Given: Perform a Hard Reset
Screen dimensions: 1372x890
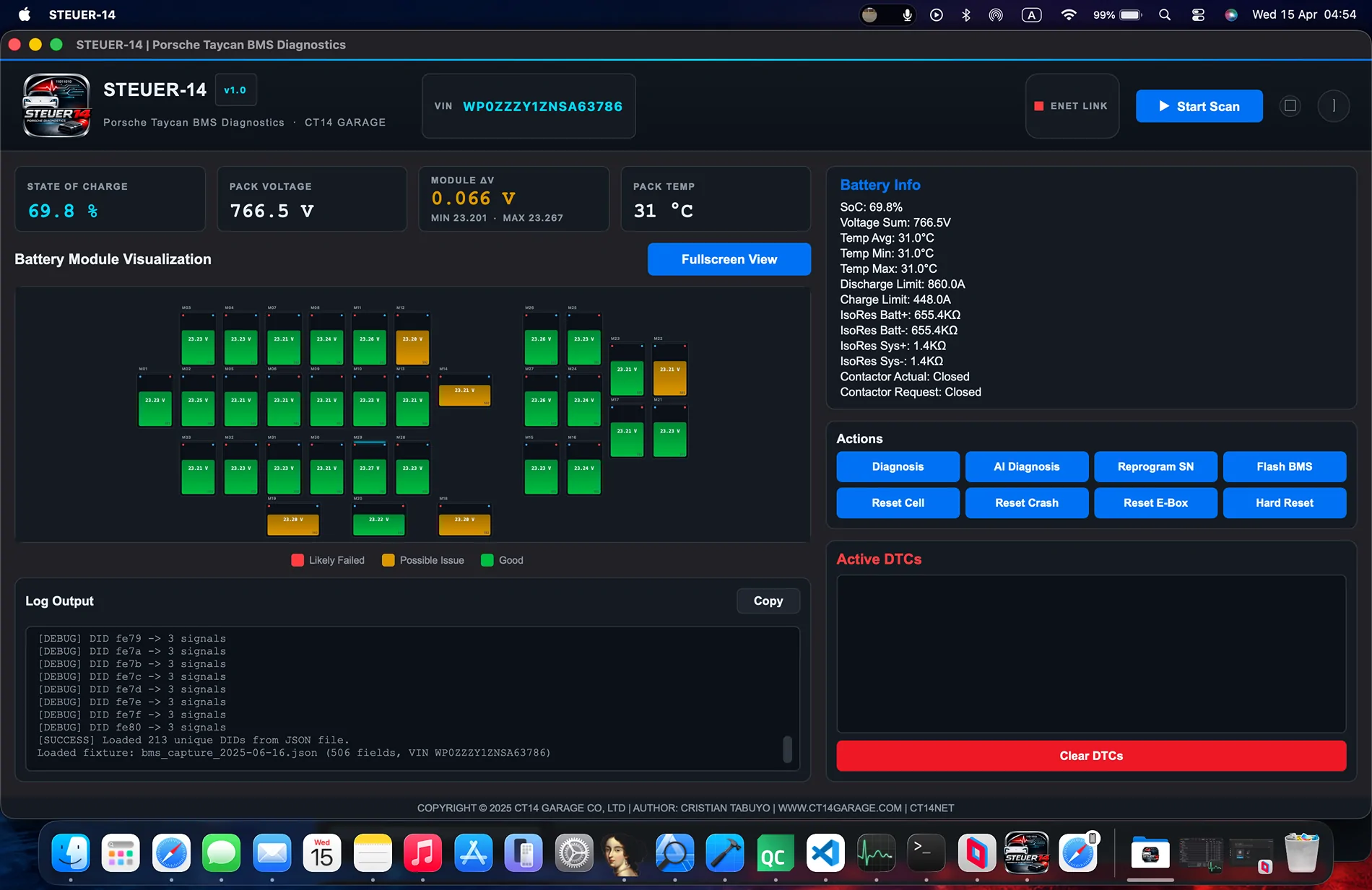Looking at the screenshot, I should click(1284, 502).
